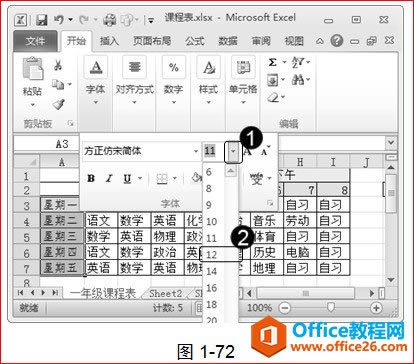Click the Select All corner button
Viewport: 414px width, 364px height.
coord(27,162)
